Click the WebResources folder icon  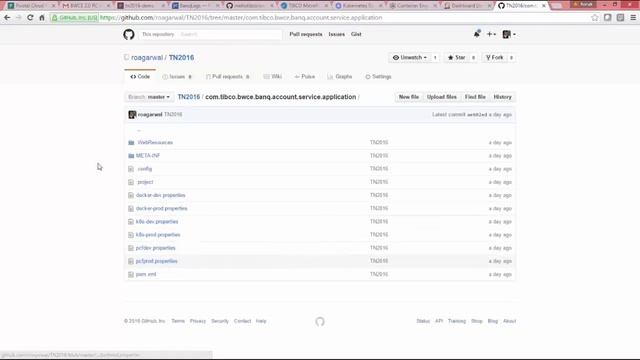coord(131,142)
